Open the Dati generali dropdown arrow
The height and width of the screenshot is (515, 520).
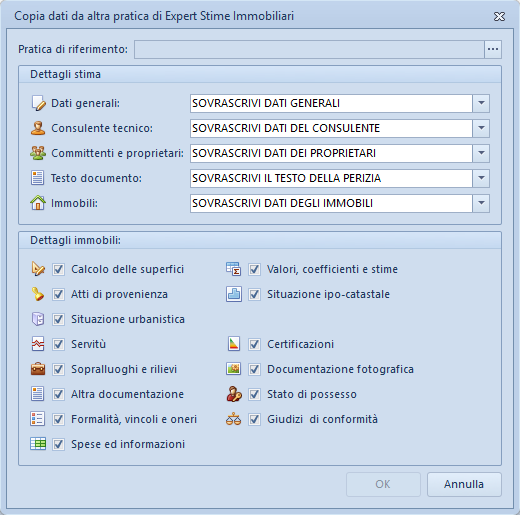click(481, 103)
